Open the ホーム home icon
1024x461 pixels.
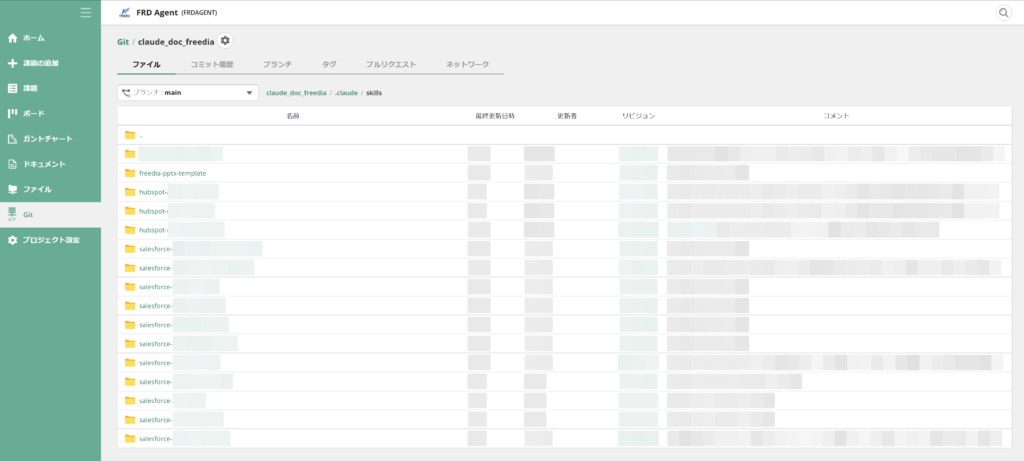click(x=12, y=38)
